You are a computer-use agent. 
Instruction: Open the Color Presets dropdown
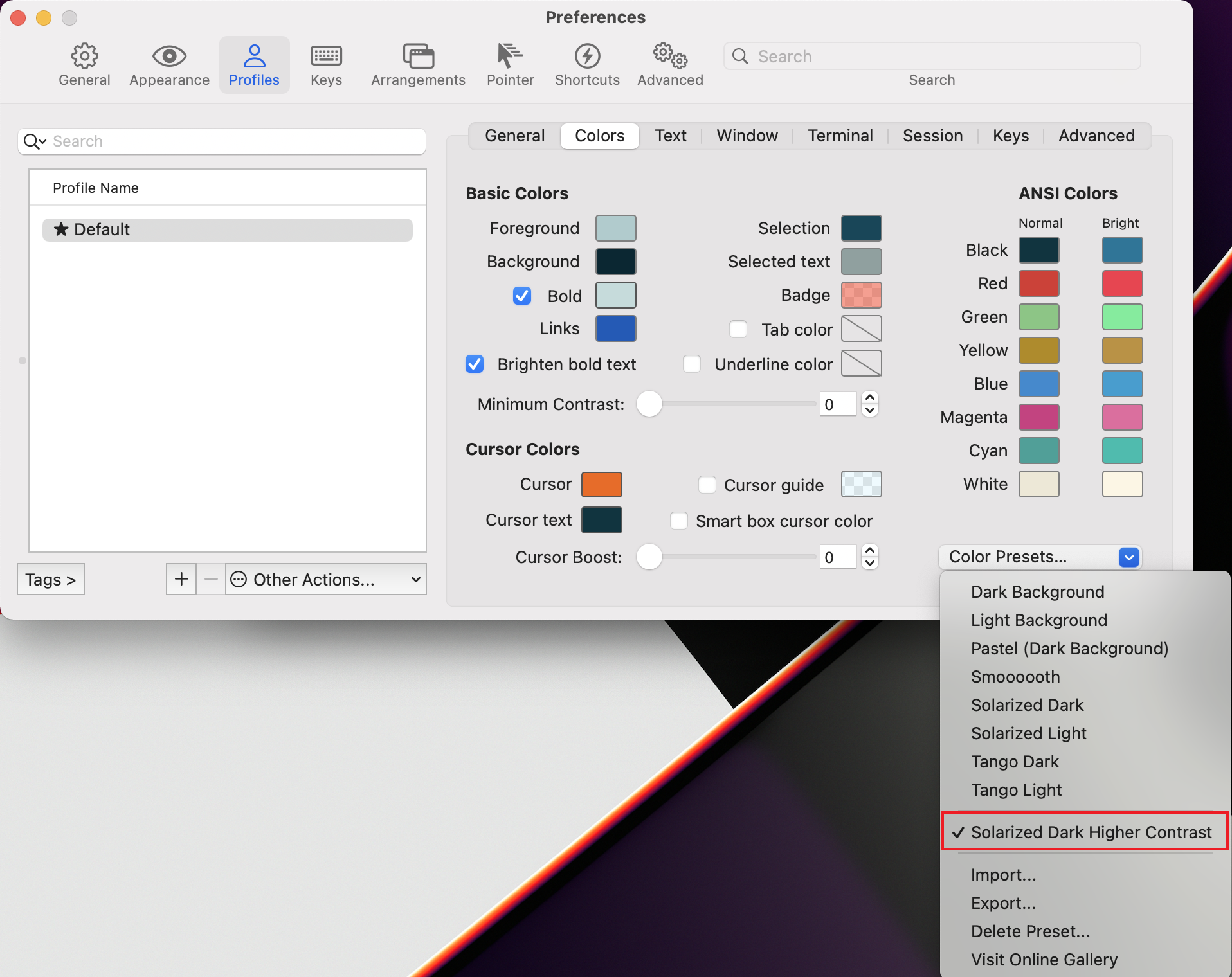[x=1040, y=557]
